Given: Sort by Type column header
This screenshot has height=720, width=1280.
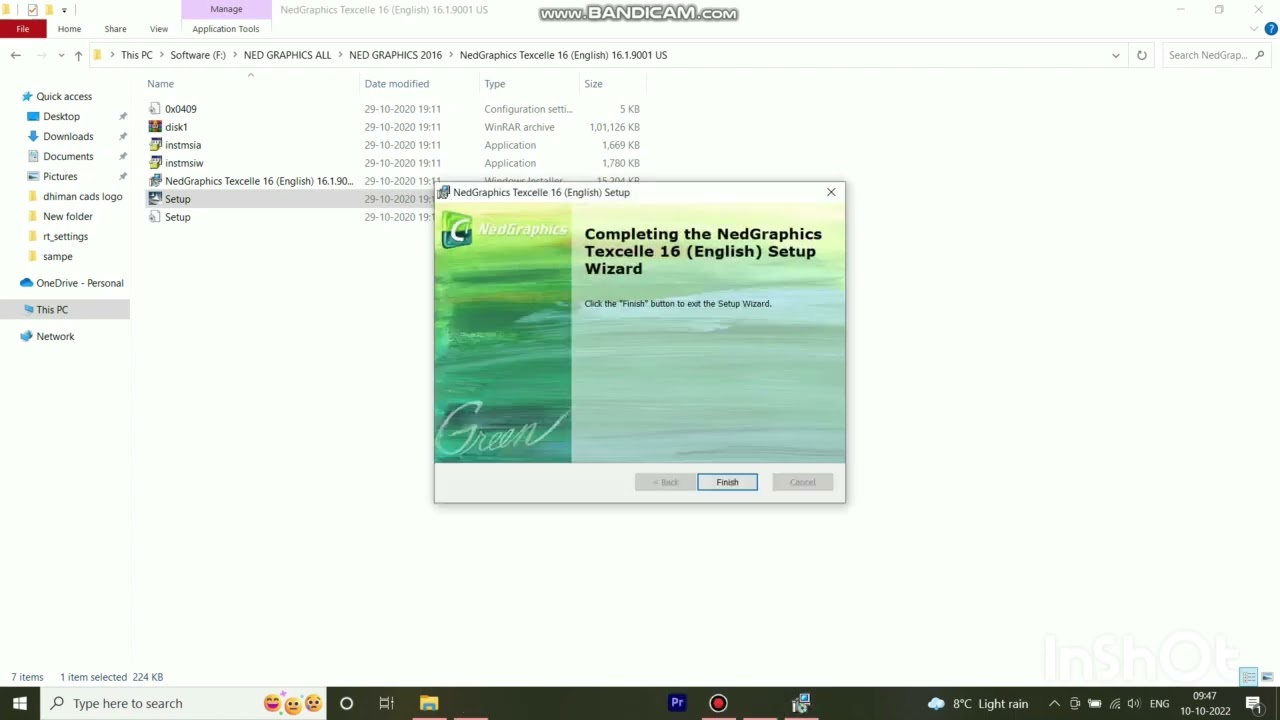Looking at the screenshot, I should (x=495, y=84).
